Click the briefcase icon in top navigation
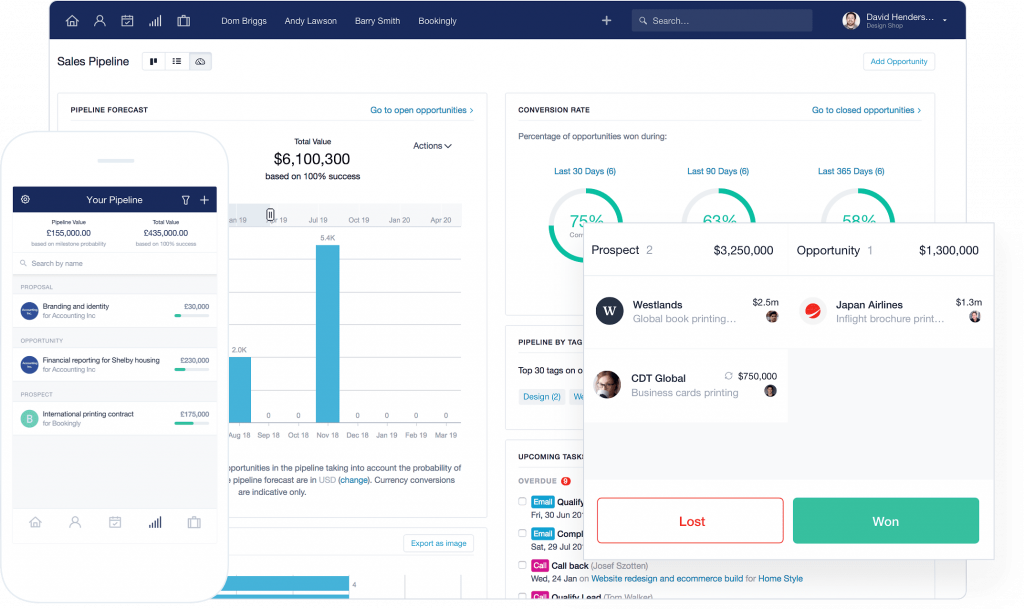The image size is (1024, 609). click(182, 20)
